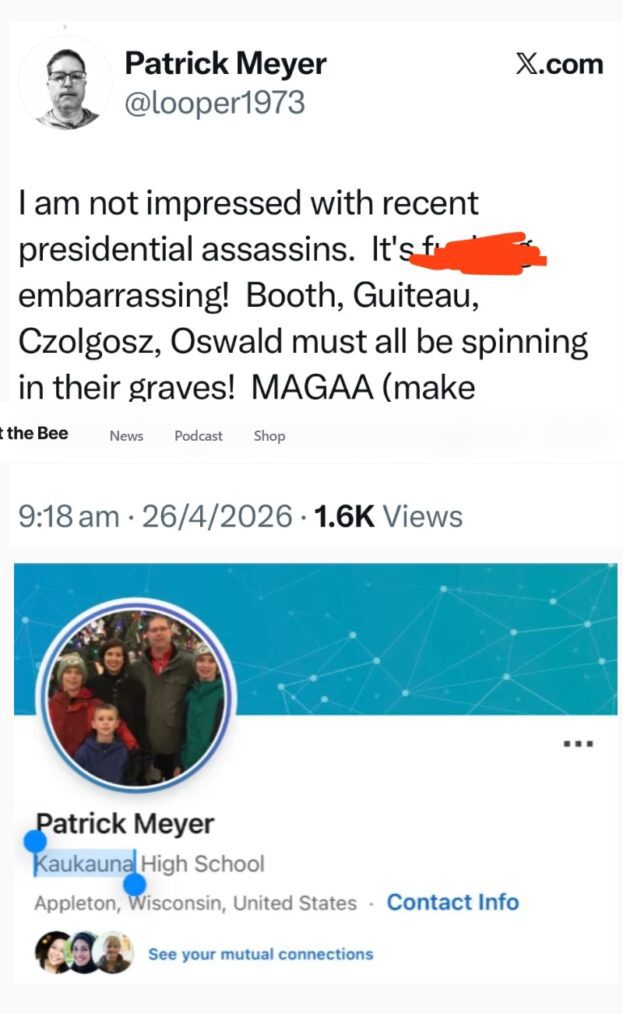Click the first mutual connection avatar
The image size is (623, 1024).
53,952
